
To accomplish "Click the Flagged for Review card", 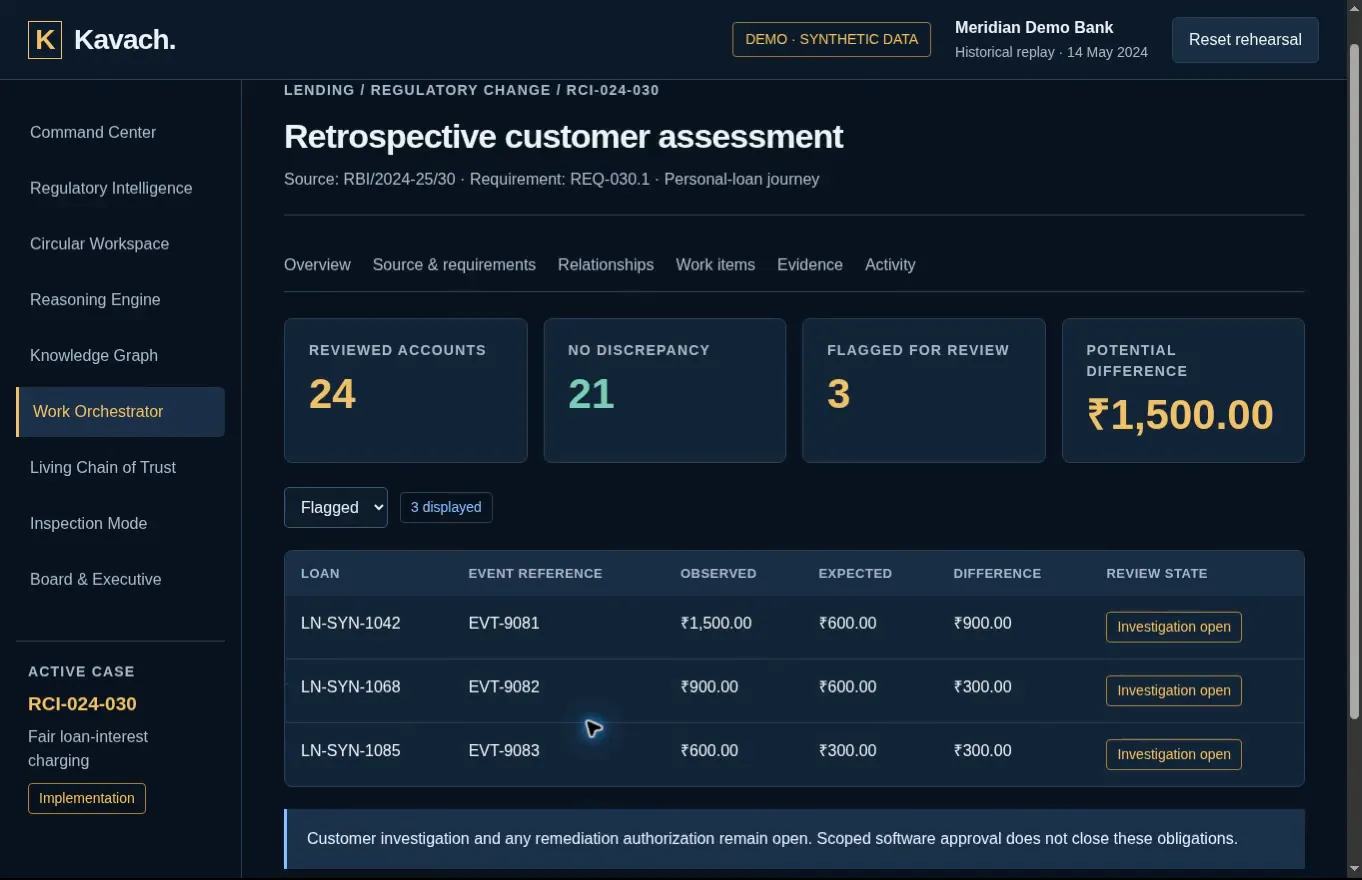I will point(924,390).
